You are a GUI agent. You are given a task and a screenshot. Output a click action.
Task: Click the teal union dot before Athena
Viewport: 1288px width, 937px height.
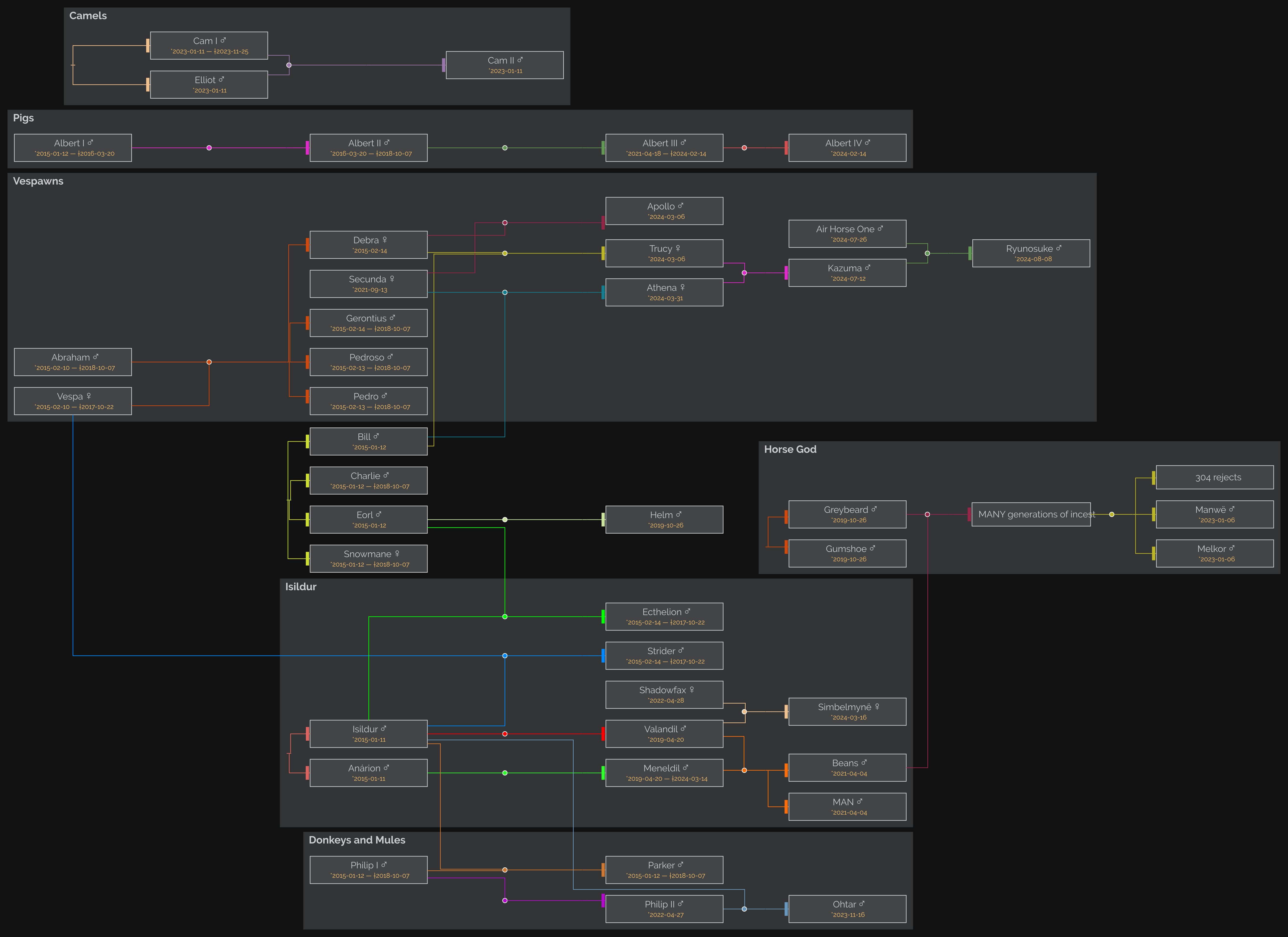504,292
